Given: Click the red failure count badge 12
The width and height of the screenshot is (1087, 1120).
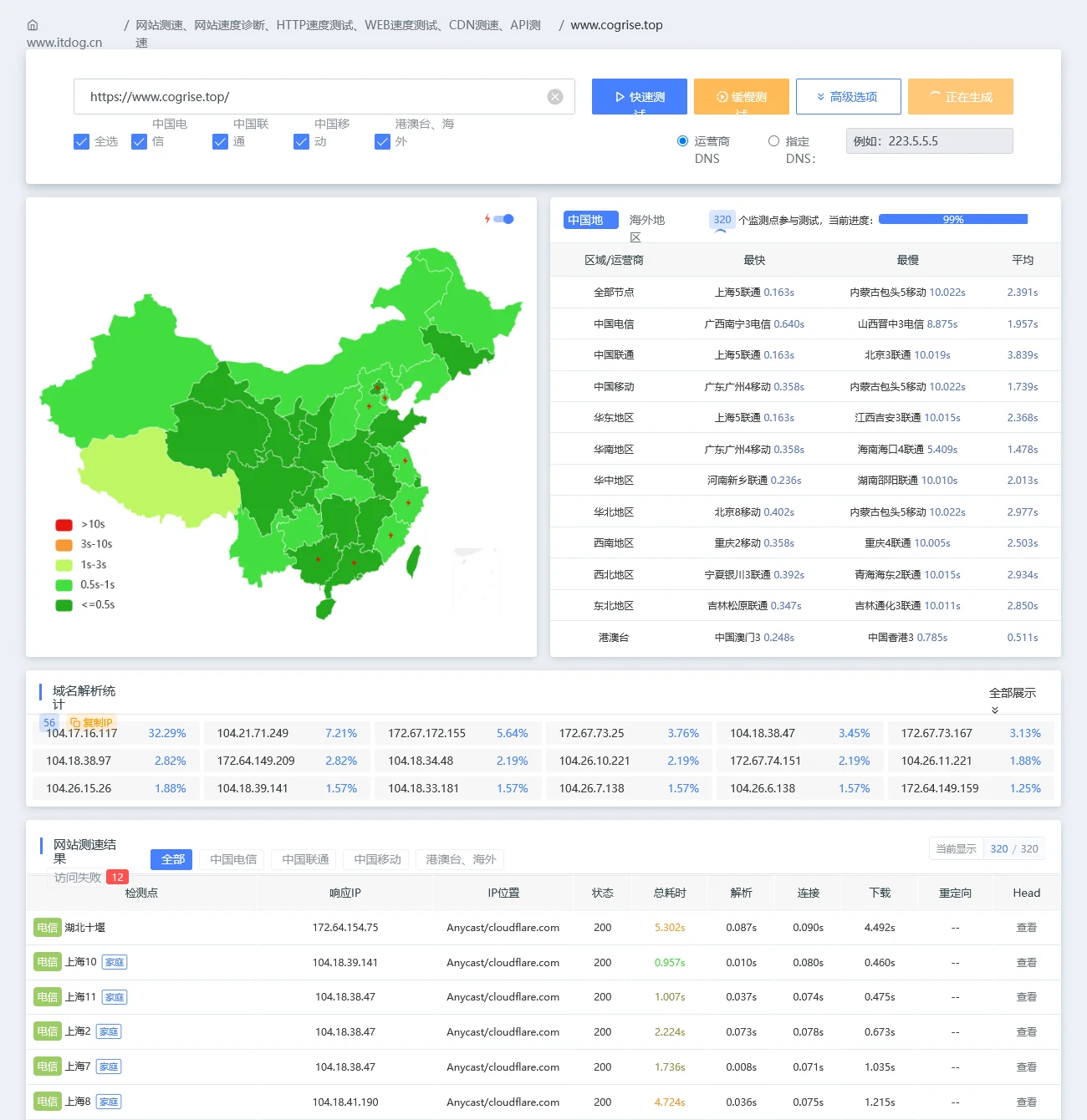Looking at the screenshot, I should coord(117,877).
